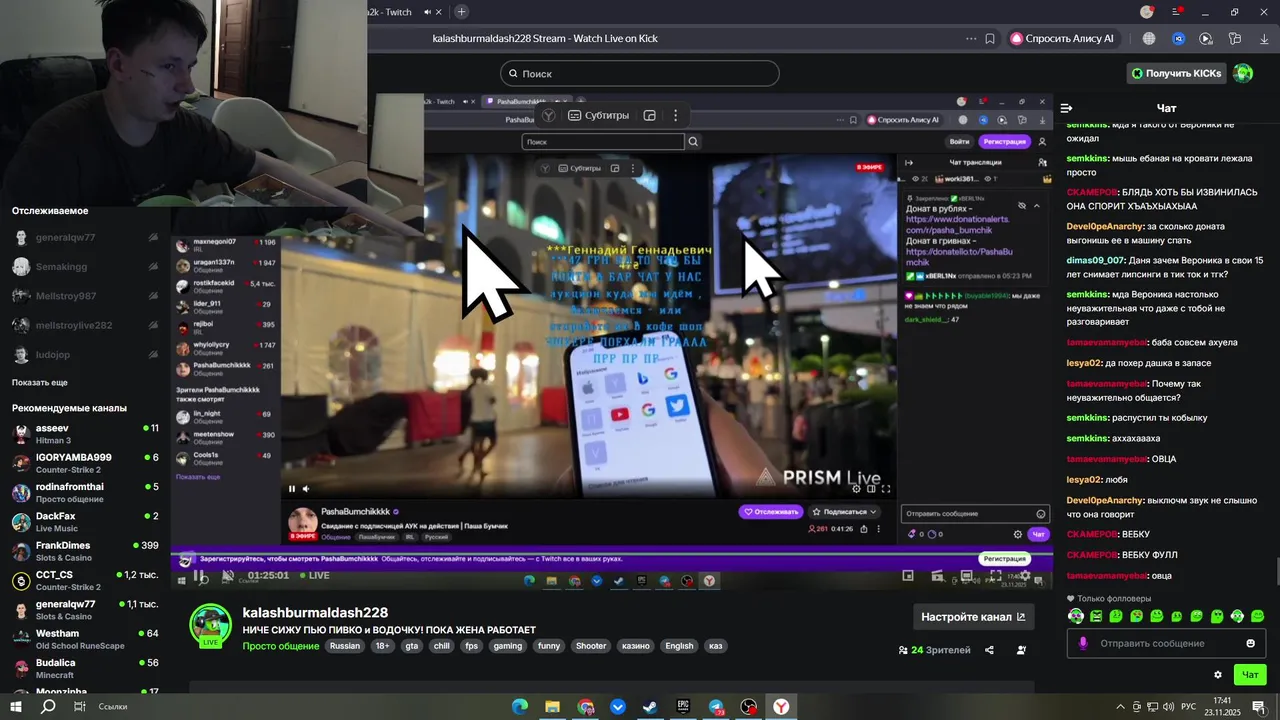
Task: Collapse the chat panel arrow icon
Action: point(1066,108)
